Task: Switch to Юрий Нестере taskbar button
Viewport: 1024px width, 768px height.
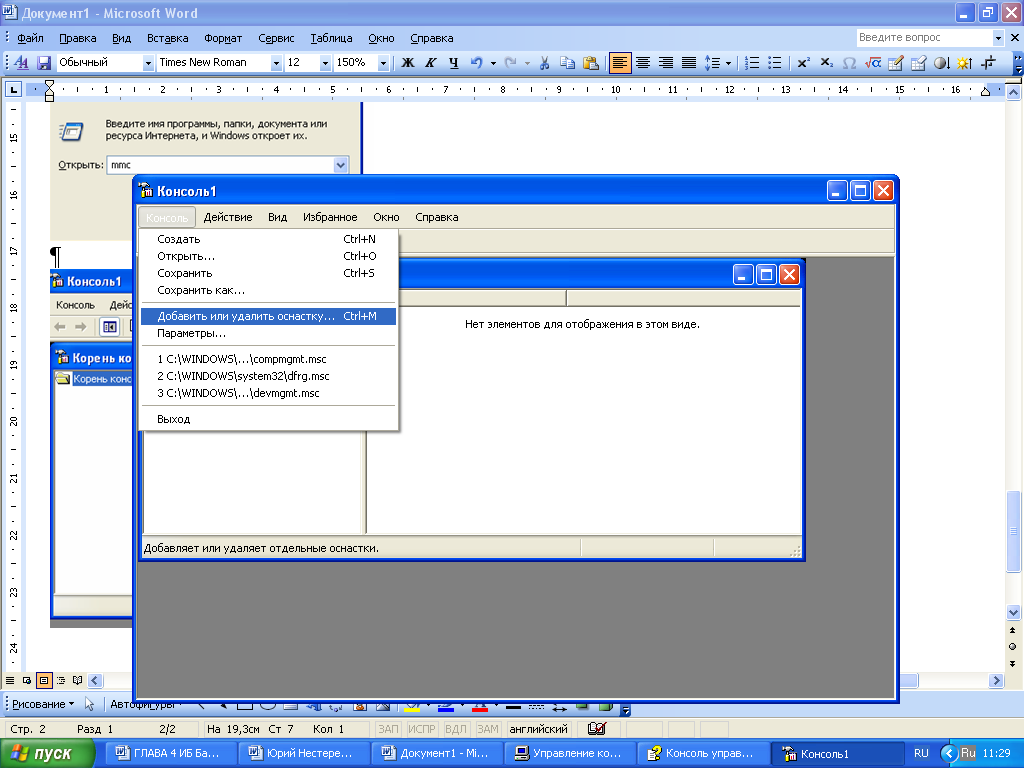Action: (304, 754)
